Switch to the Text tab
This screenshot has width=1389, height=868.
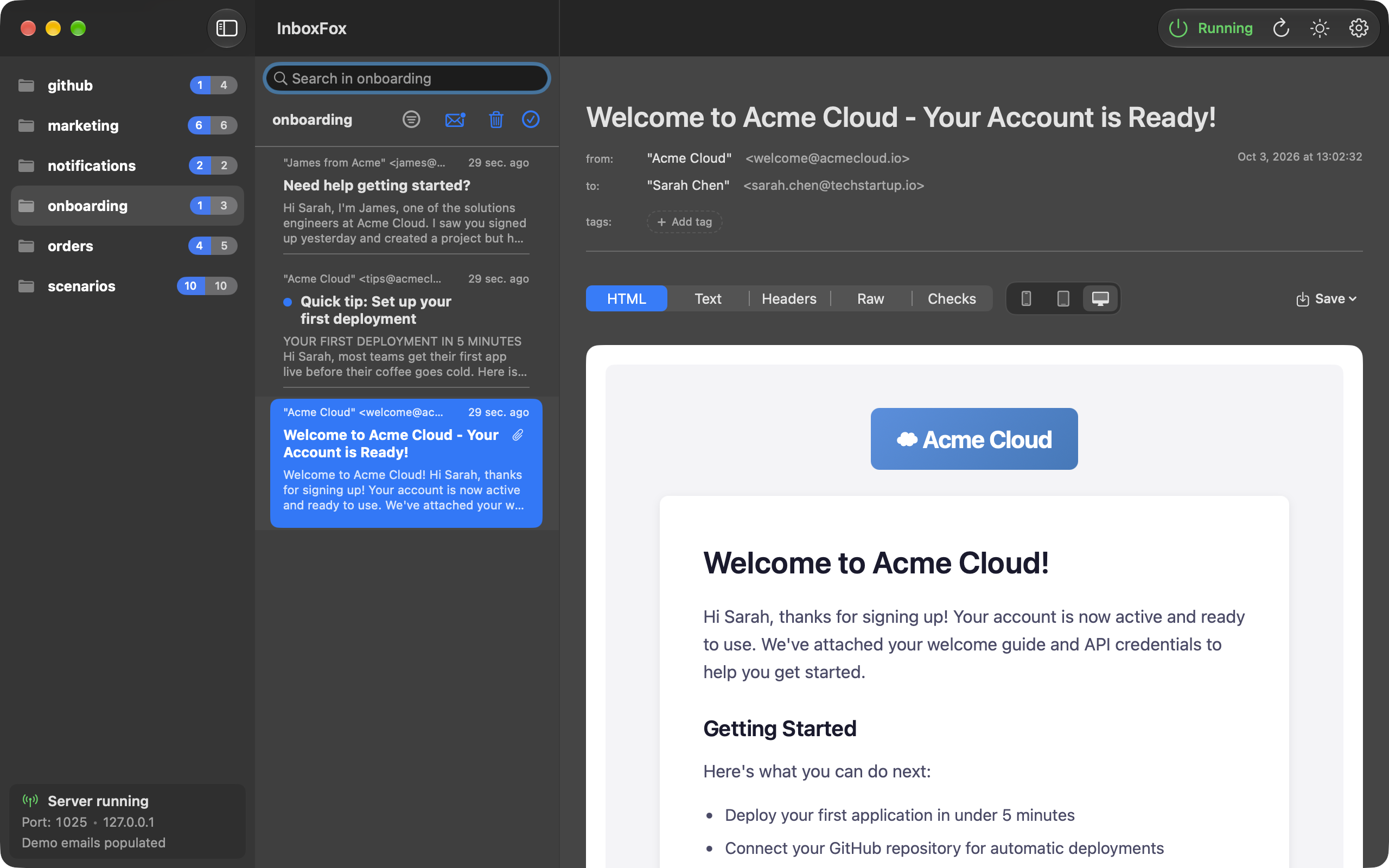(708, 298)
